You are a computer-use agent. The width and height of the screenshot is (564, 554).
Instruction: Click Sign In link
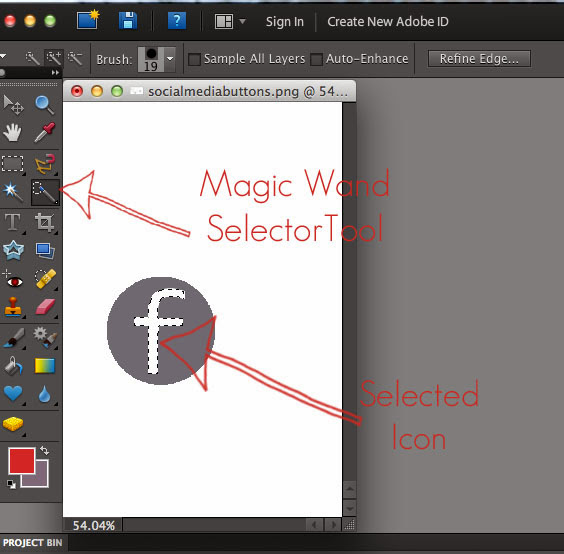(285, 22)
